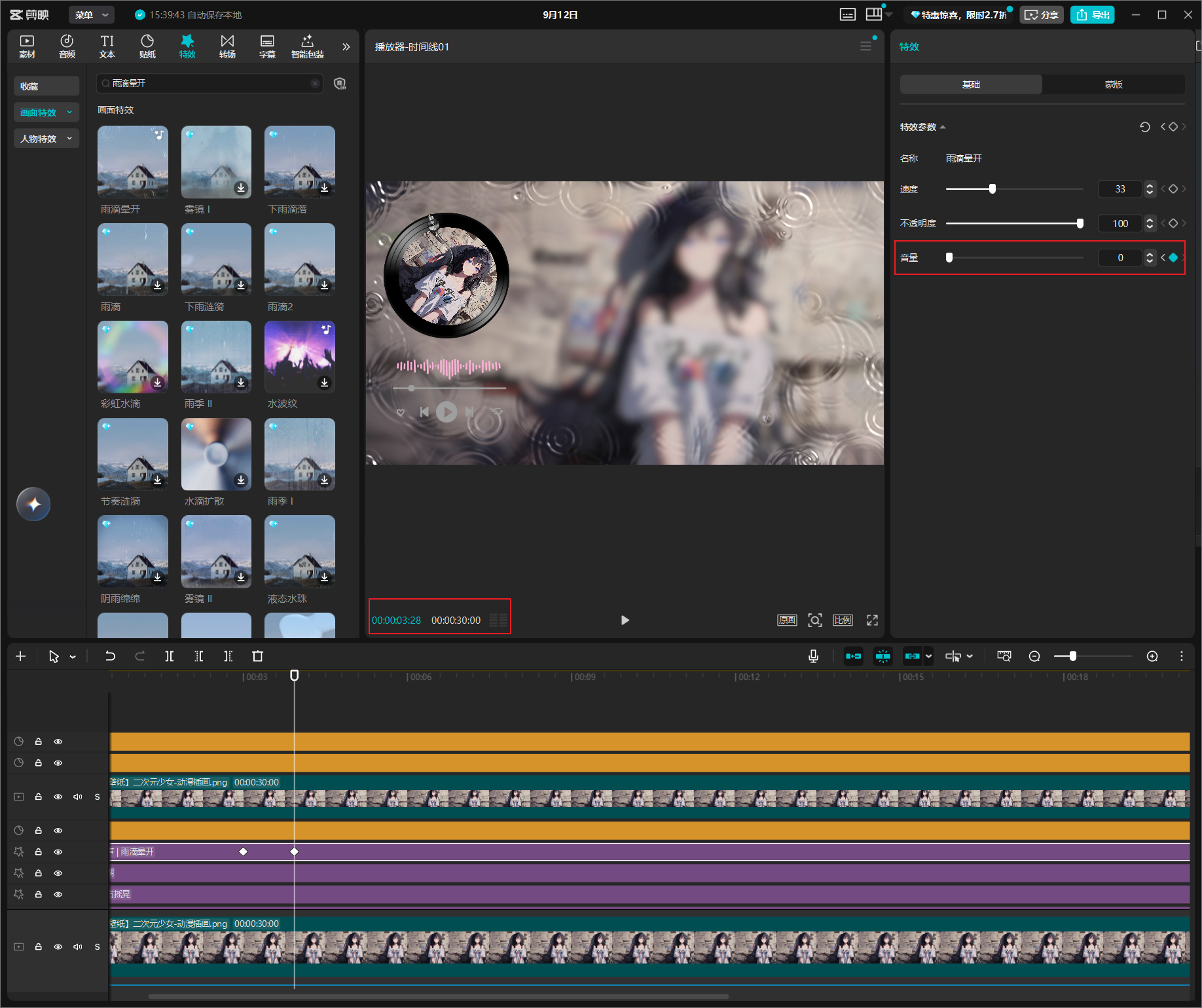Toggle the filter icon beside search
Viewport: 1202px width, 1008px height.
click(x=340, y=83)
